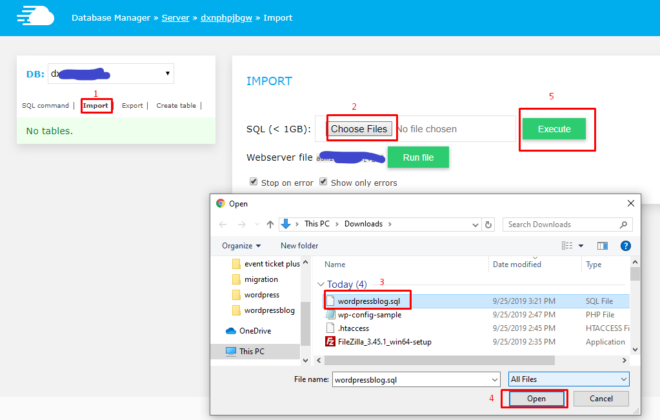
Task: Open the dxnphpjbgw database breadcrumb link
Action: 226,18
